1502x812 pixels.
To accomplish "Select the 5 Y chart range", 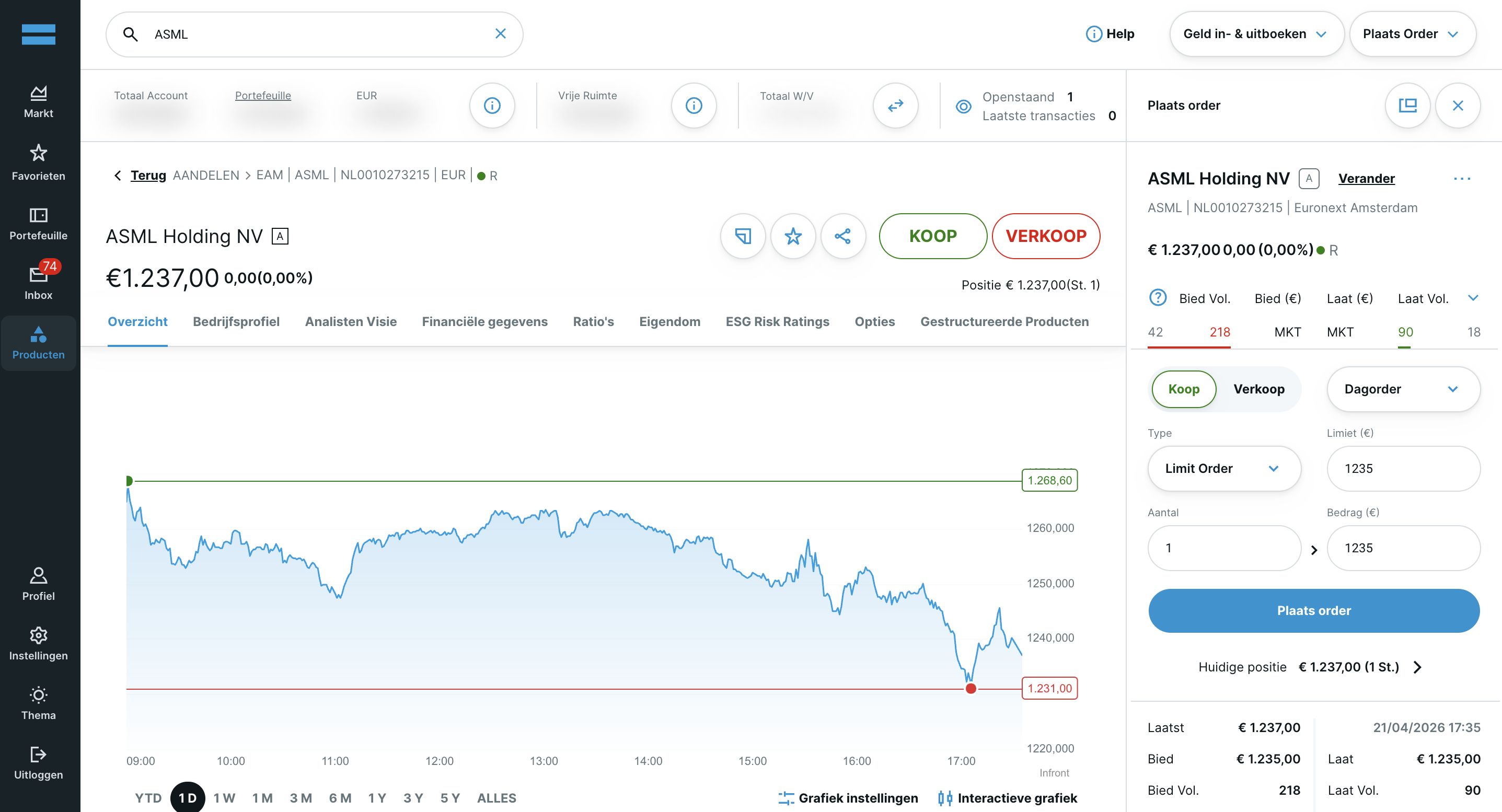I will [450, 798].
